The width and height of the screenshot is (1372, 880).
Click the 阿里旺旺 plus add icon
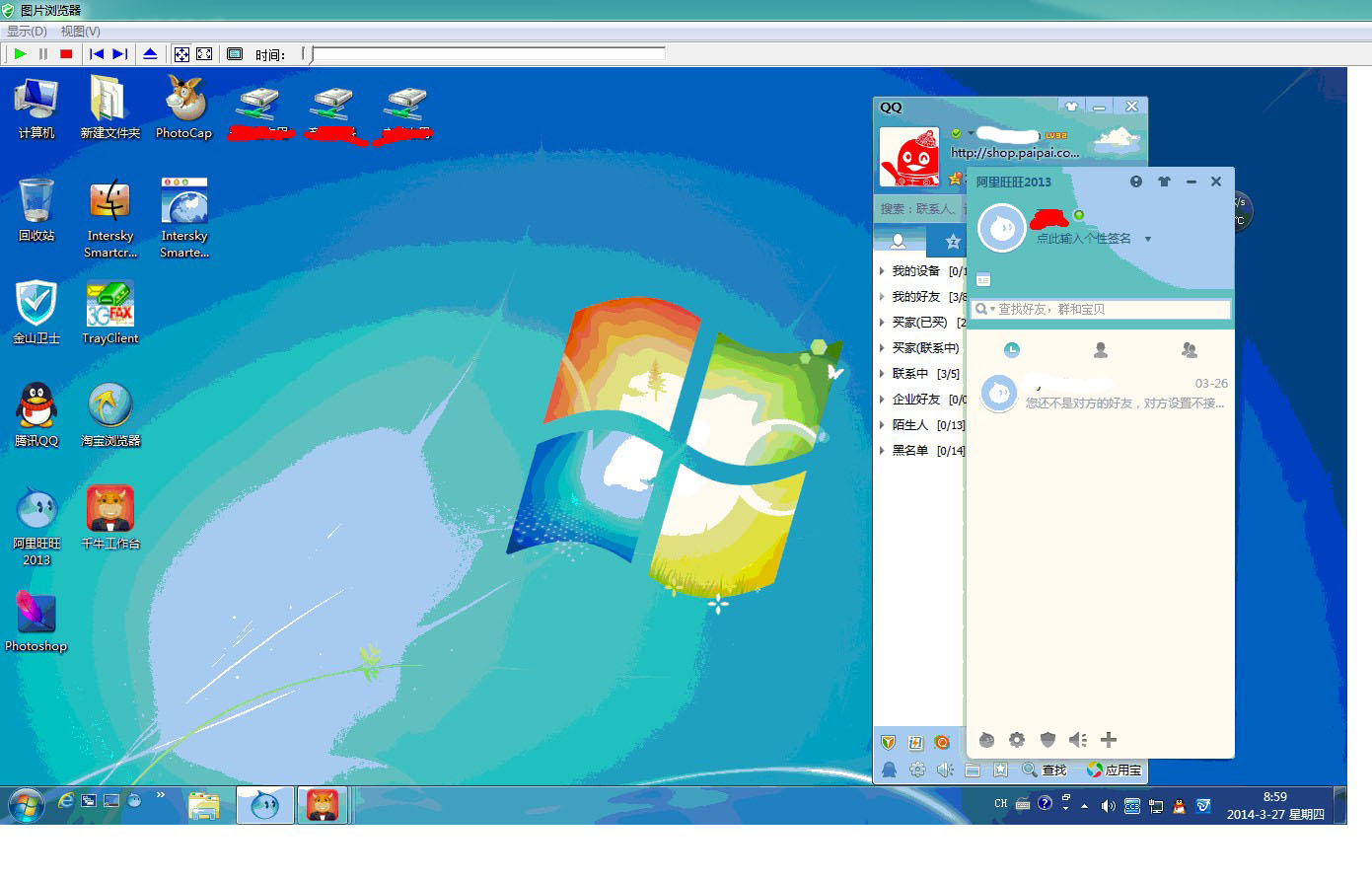(1109, 740)
